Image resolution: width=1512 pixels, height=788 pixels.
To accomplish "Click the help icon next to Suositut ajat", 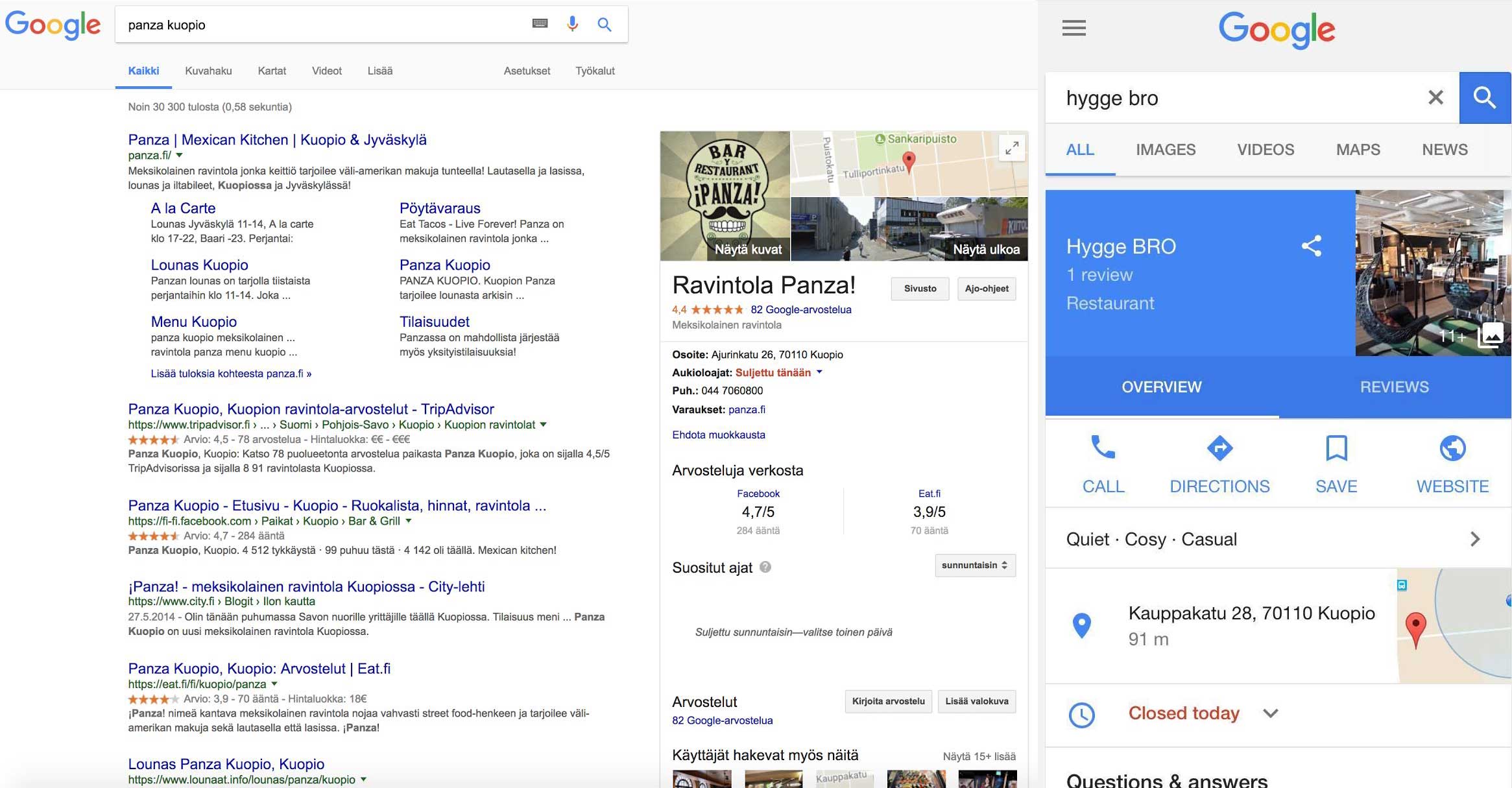I will tap(765, 567).
